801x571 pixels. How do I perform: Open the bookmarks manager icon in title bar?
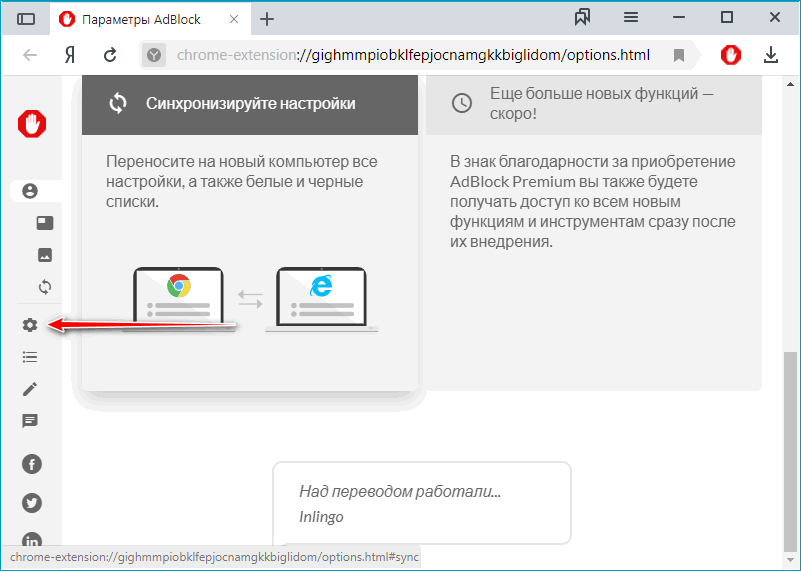click(x=582, y=18)
